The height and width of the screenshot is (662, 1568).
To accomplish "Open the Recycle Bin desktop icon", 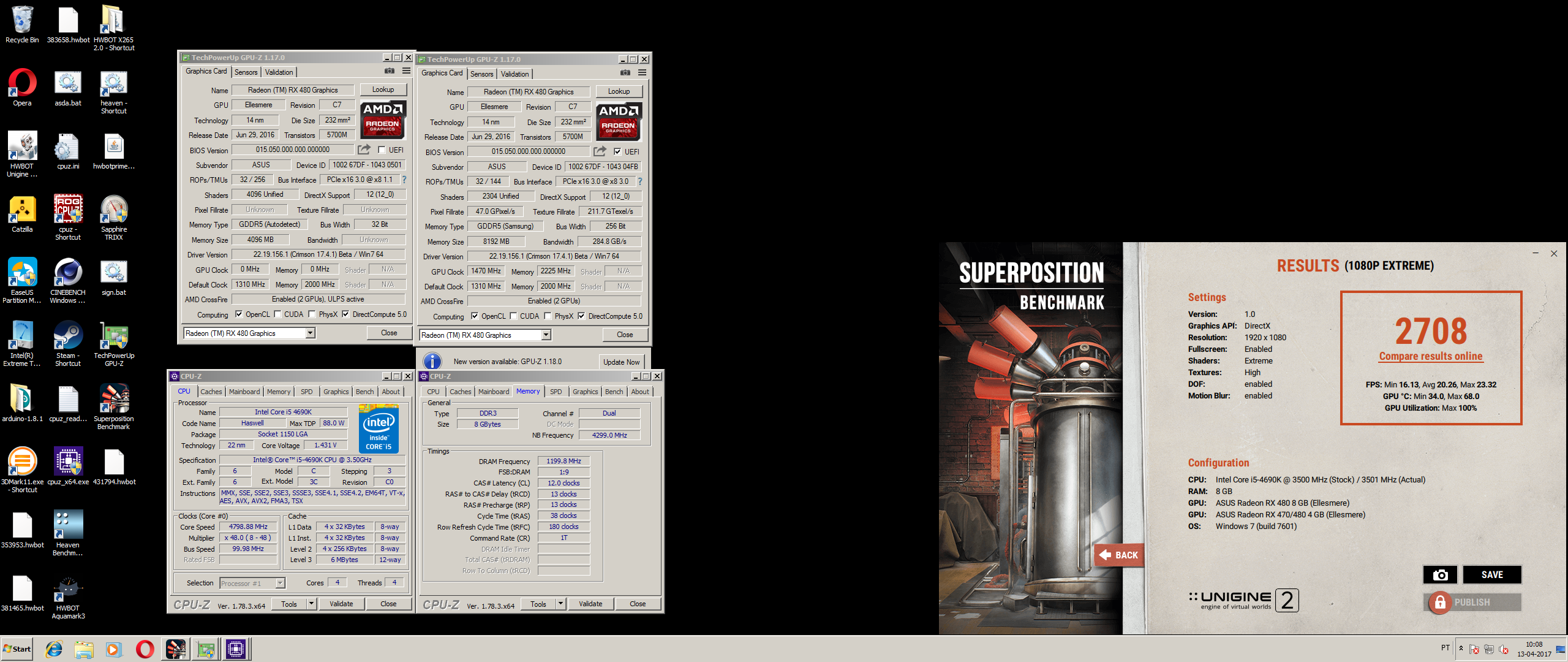I will click(x=22, y=25).
